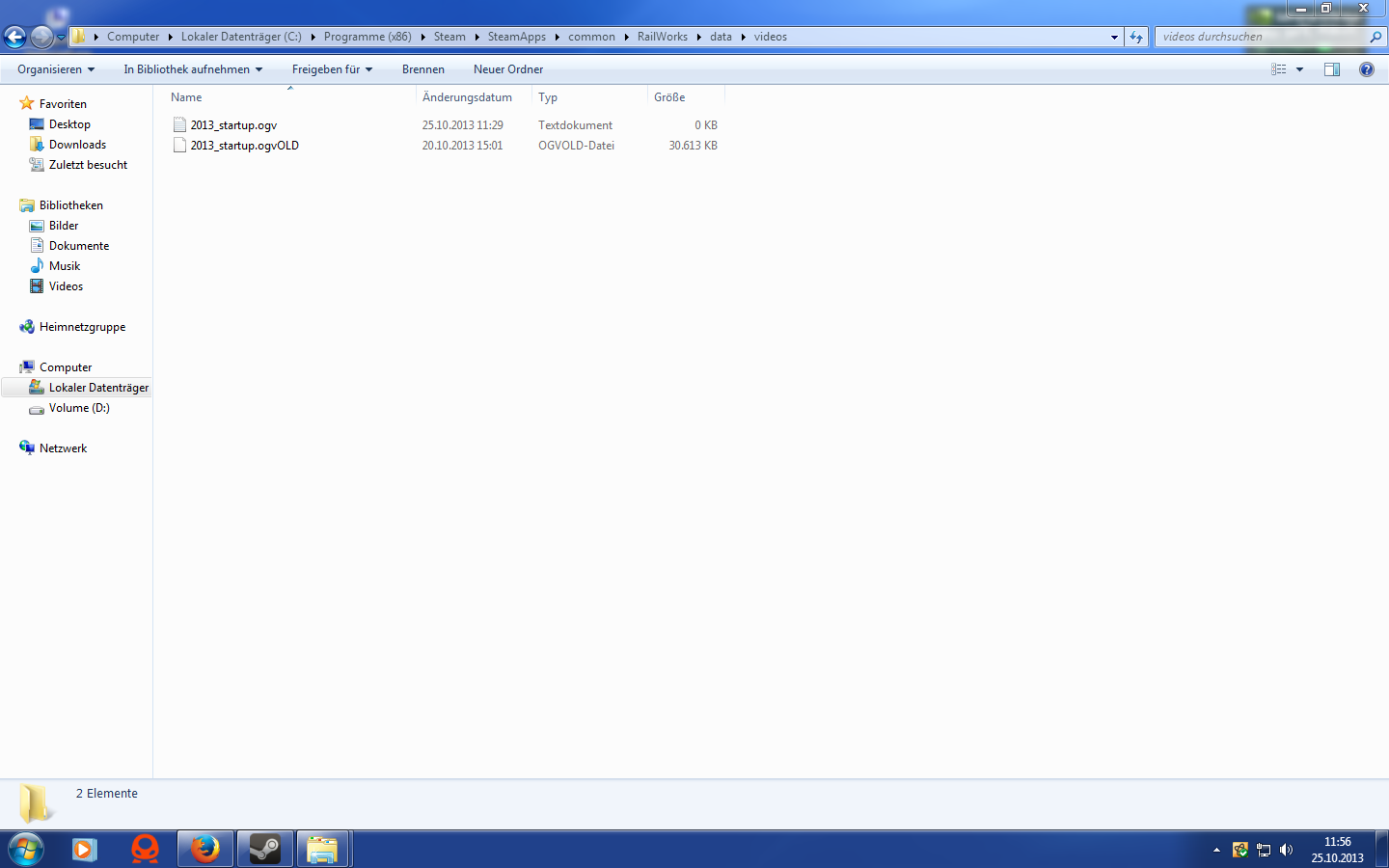
Task: Go forward with the Explorer forward arrow
Action: point(41,37)
